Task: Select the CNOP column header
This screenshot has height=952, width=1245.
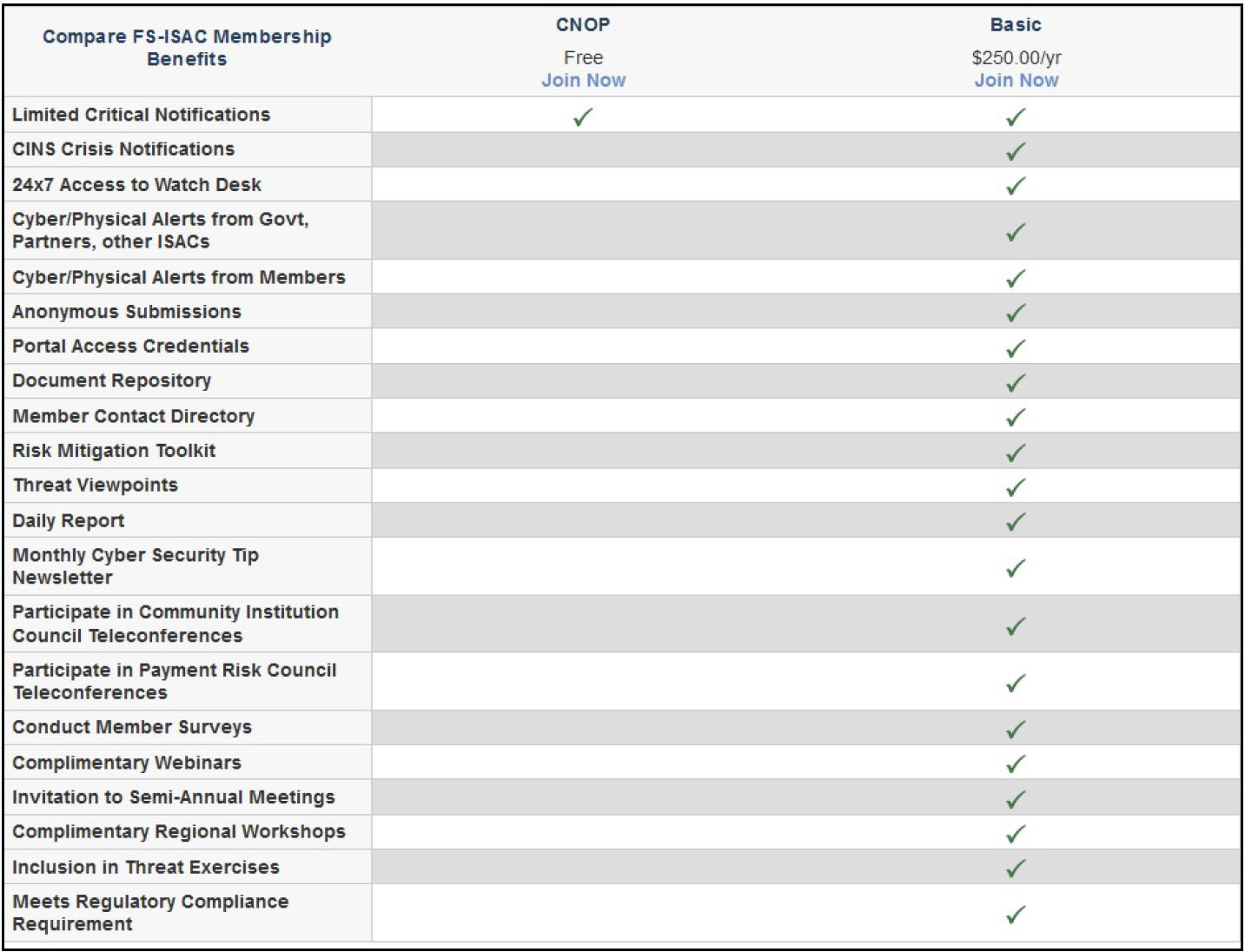Action: coord(583,25)
